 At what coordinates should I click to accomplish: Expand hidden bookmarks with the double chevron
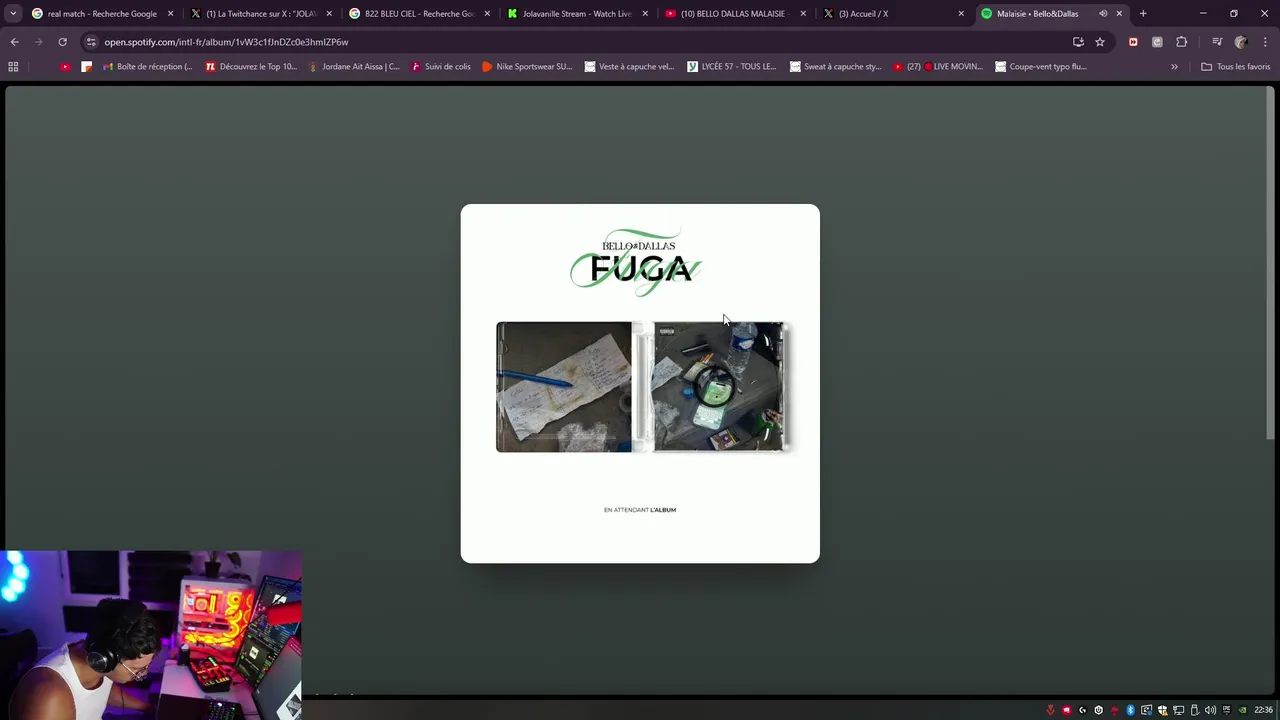coord(1174,67)
